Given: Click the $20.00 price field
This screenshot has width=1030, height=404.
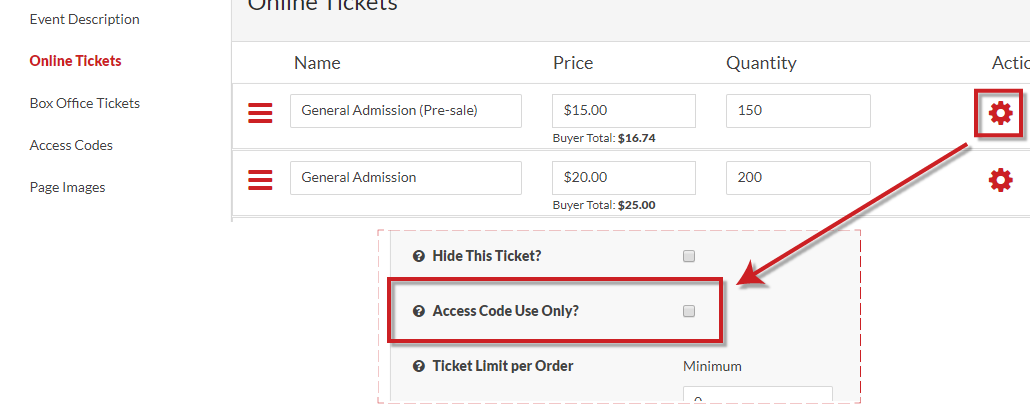Looking at the screenshot, I should click(624, 178).
